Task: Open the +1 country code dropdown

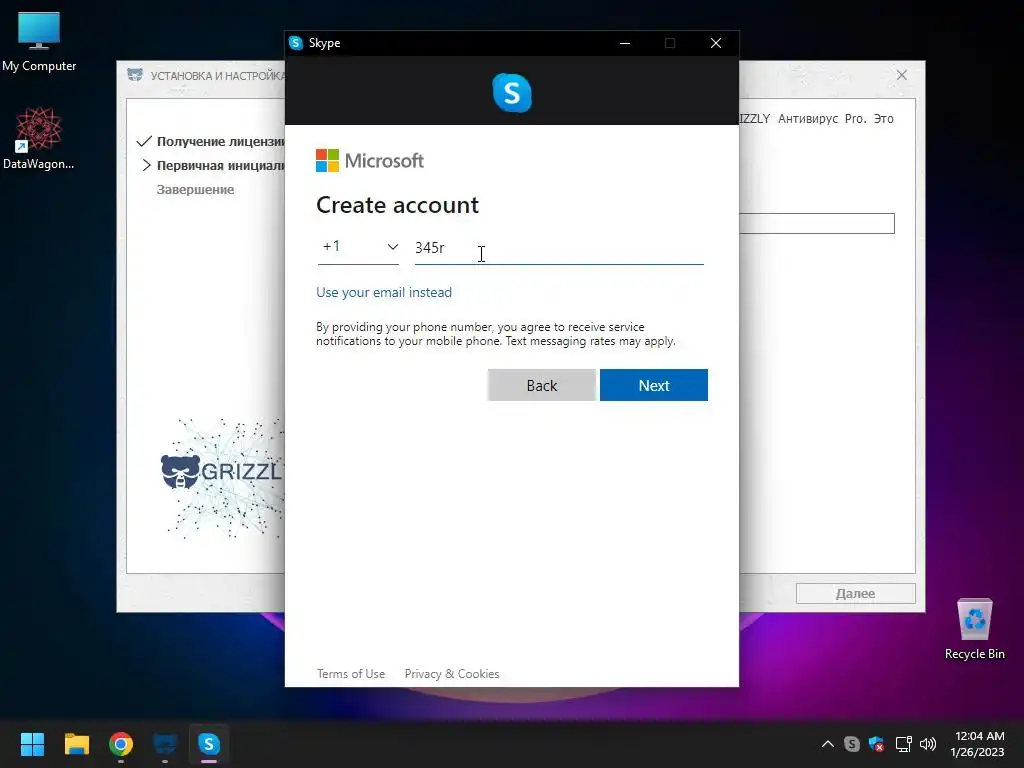Action: 359,247
